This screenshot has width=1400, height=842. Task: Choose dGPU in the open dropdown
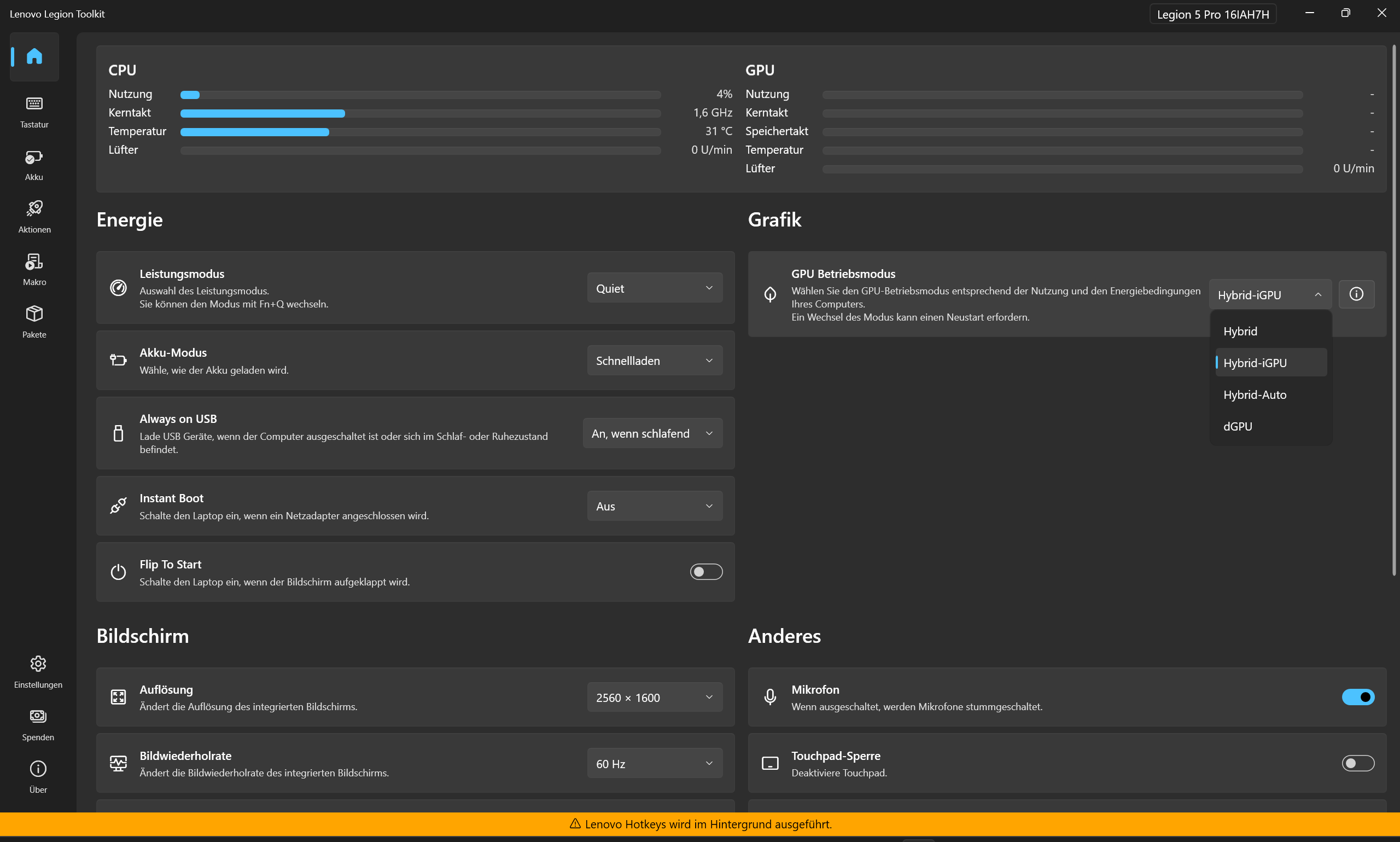pos(1237,426)
